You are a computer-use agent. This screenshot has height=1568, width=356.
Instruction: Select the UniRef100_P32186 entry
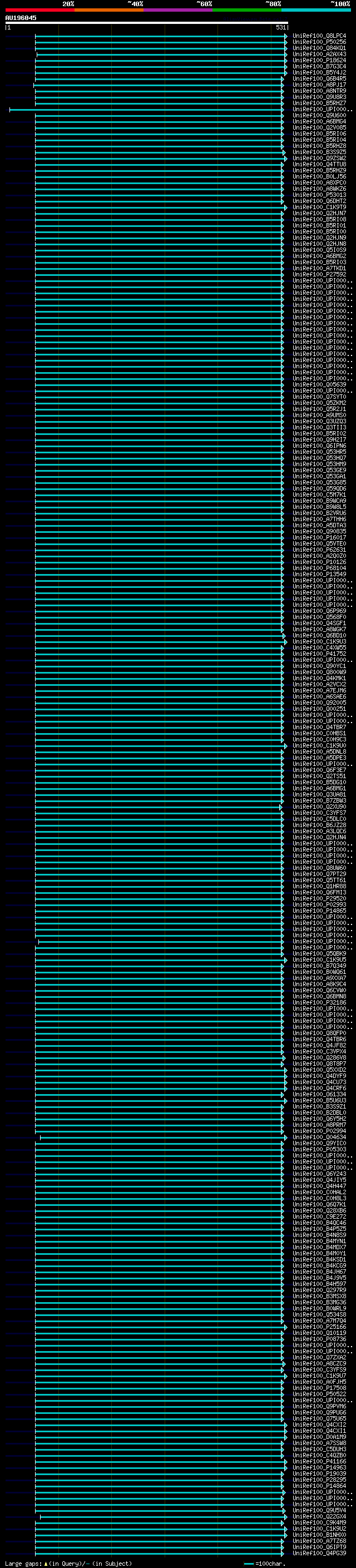tap(319, 1002)
